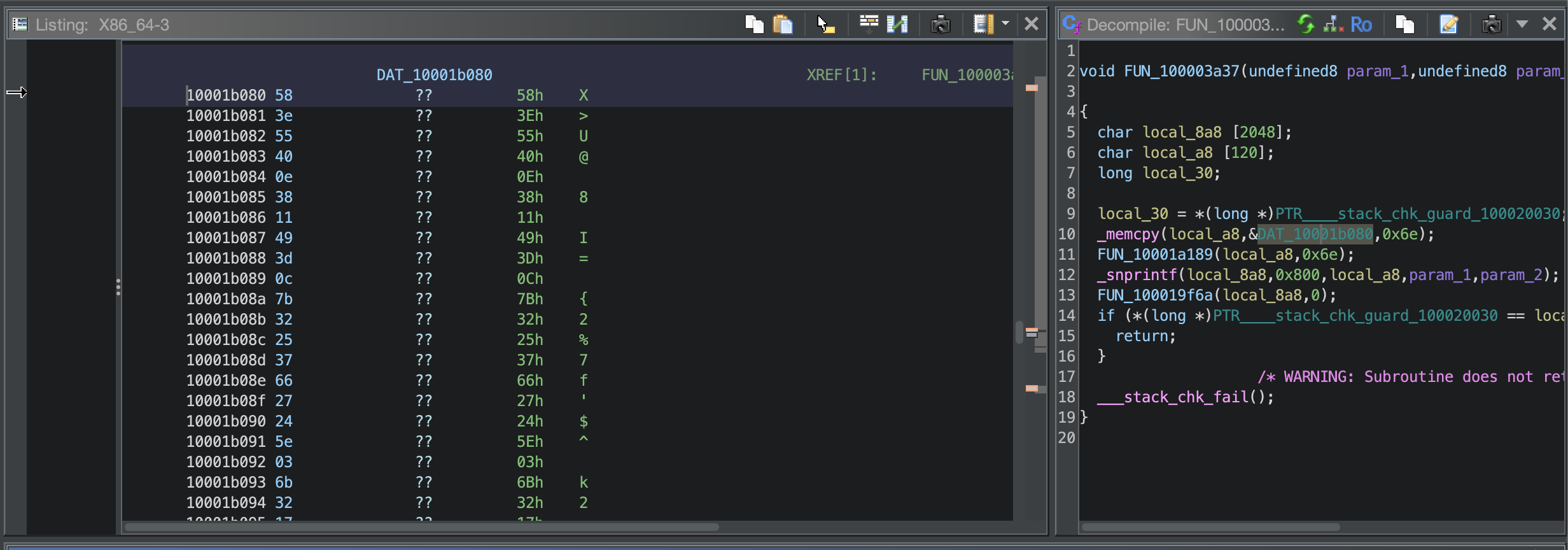Click the 58h value in first row
The width and height of the screenshot is (1568, 550).
coord(530,95)
